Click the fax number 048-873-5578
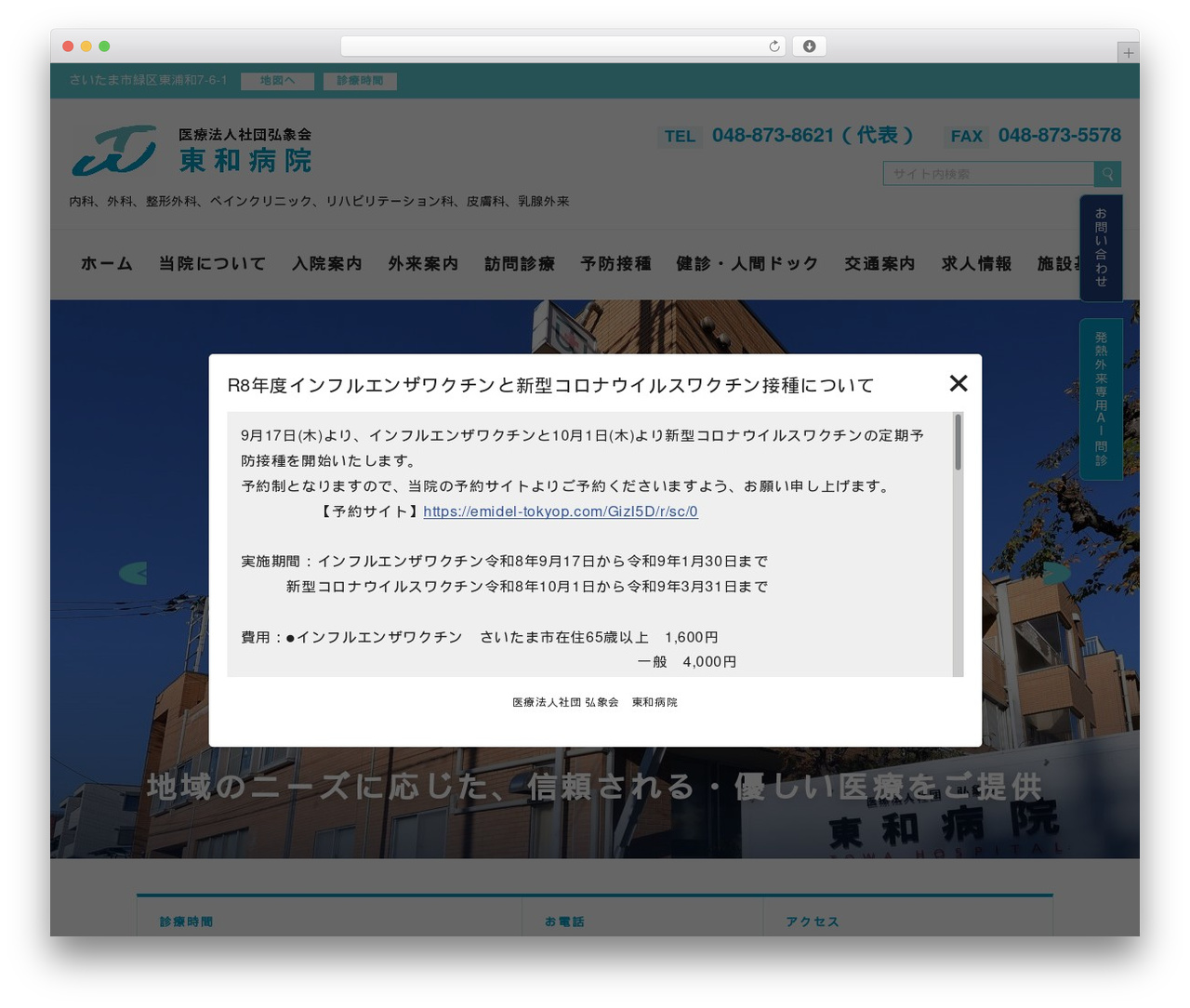This screenshot has height=1008, width=1190. pos(1060,136)
